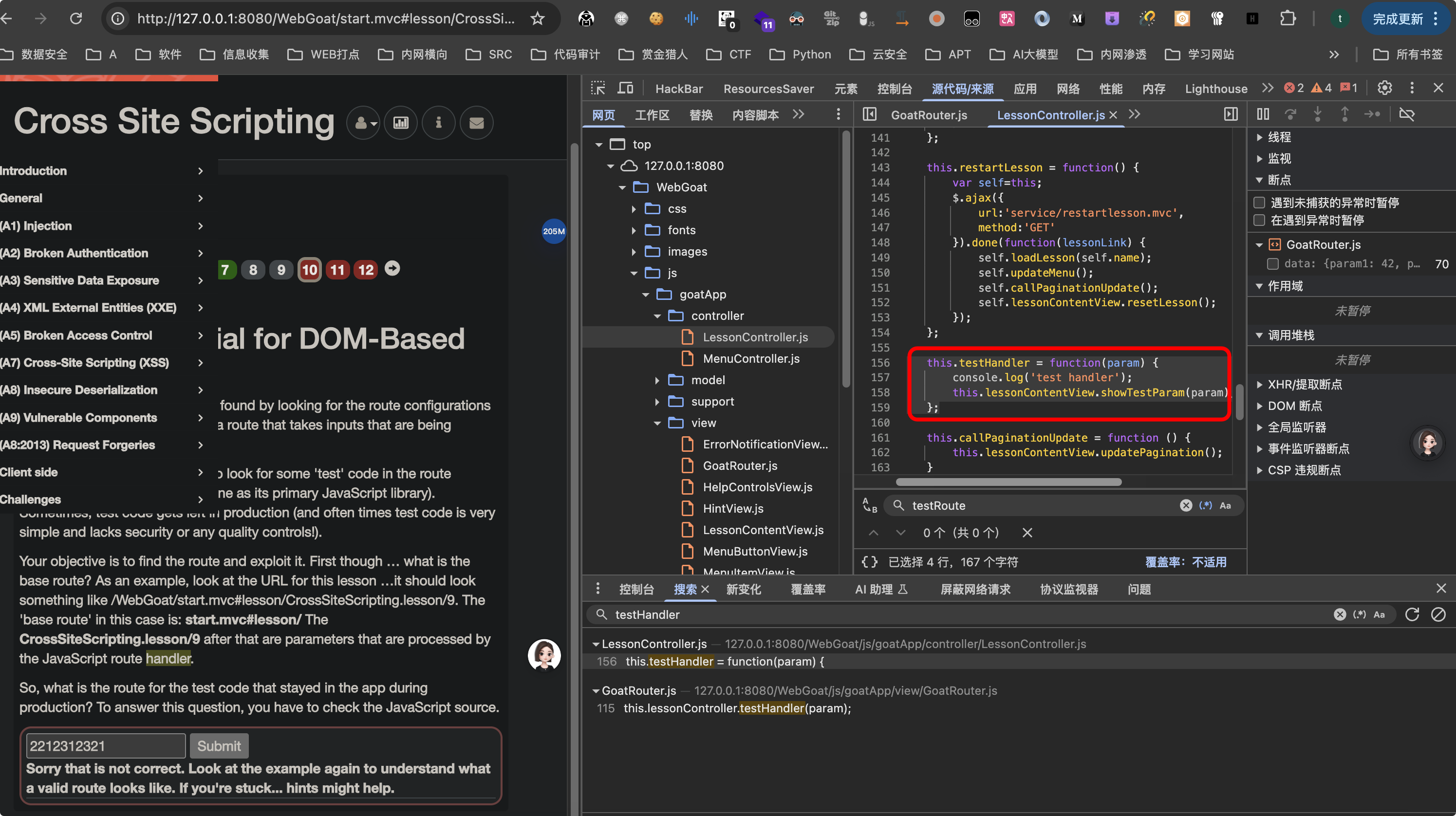Switch to the 网络 DevTools tab
1456x816 pixels.
tap(1068, 89)
